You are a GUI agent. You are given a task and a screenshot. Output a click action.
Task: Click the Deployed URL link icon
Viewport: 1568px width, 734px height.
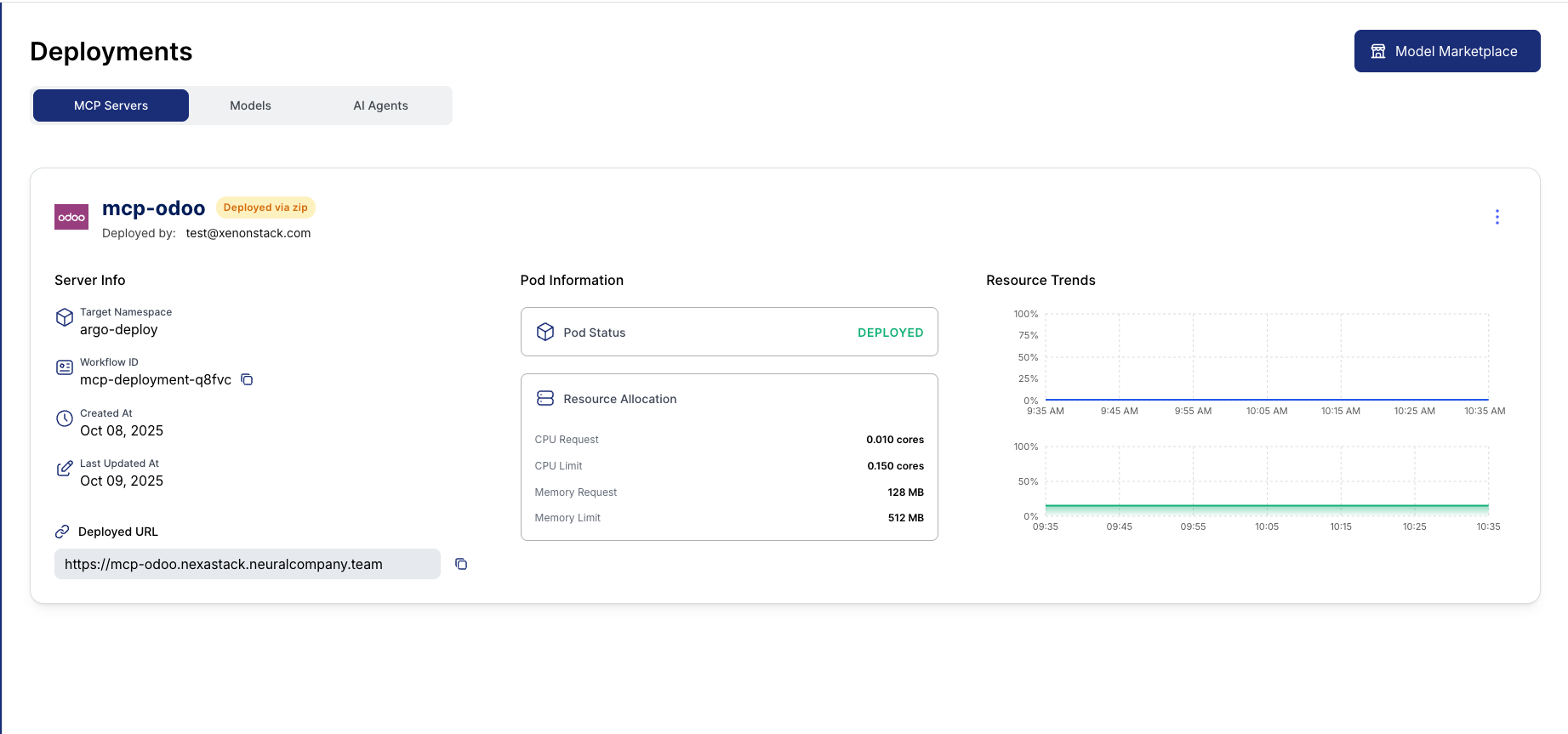click(62, 532)
